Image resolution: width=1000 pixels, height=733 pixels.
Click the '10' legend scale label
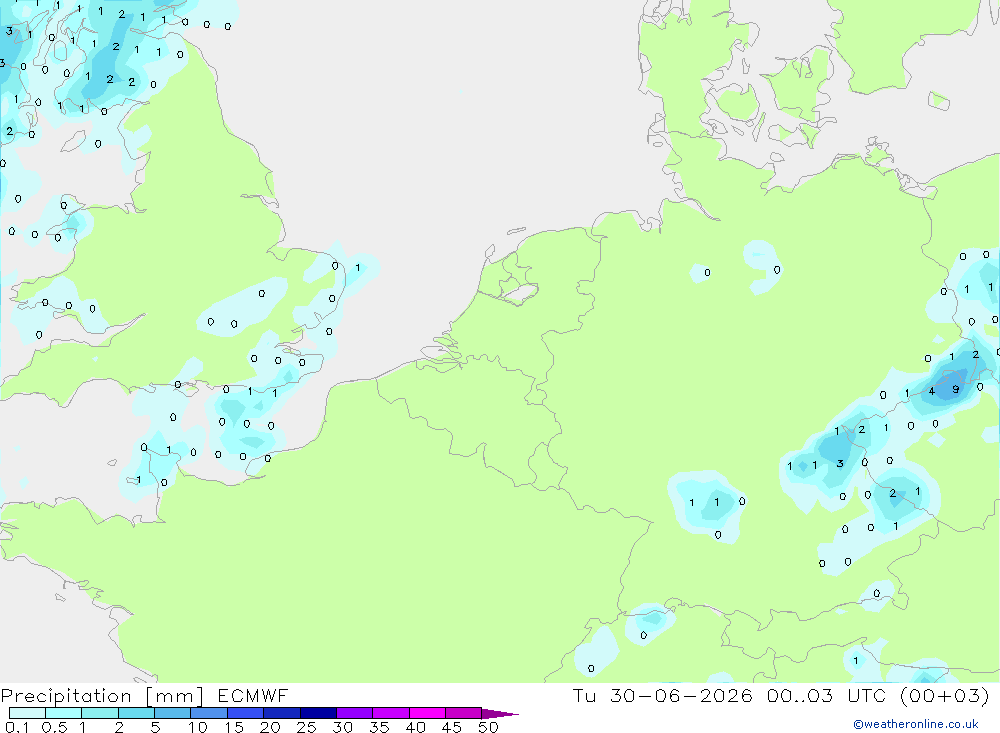coord(198,727)
